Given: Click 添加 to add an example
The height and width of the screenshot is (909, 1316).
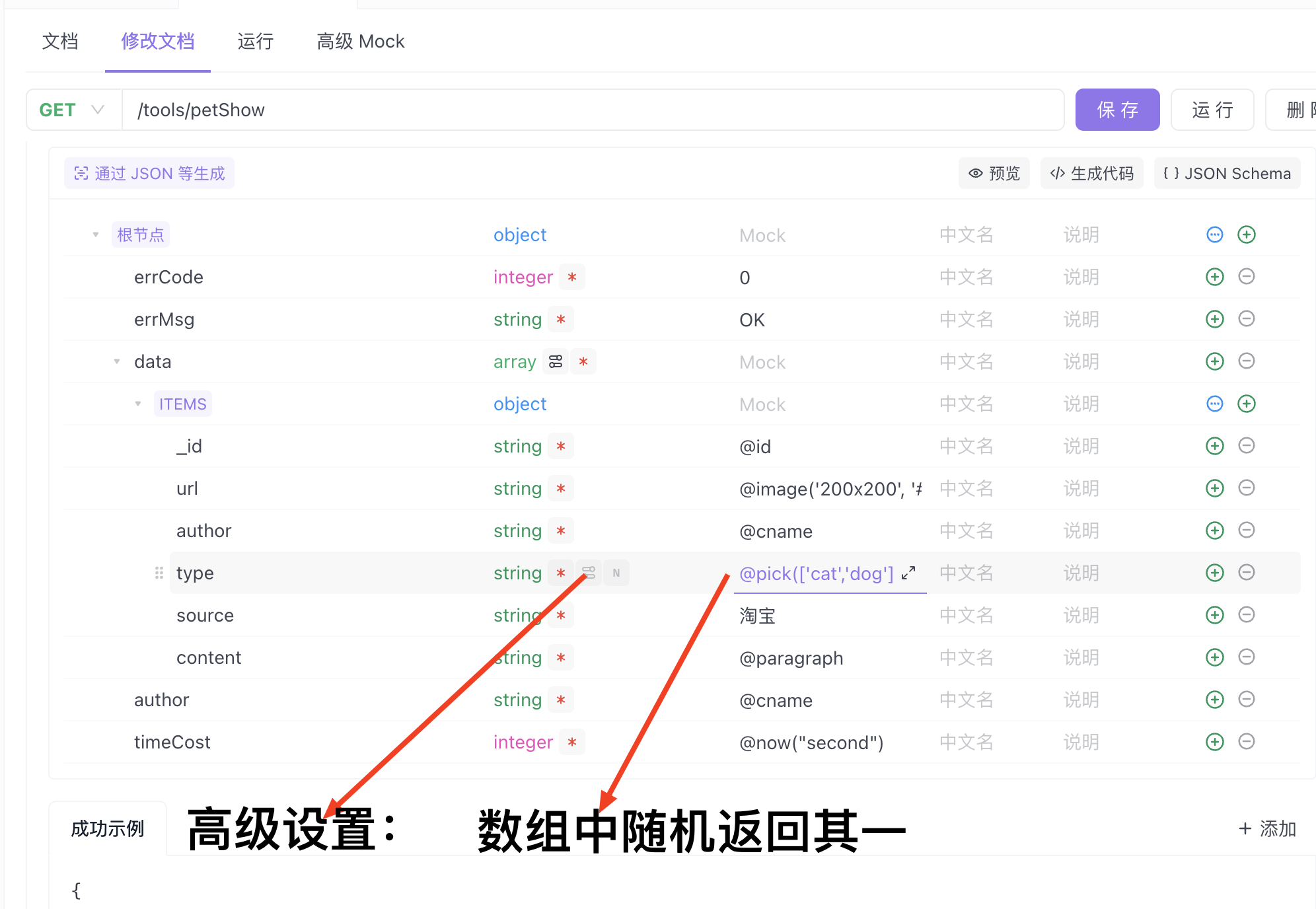Looking at the screenshot, I should (x=1266, y=828).
